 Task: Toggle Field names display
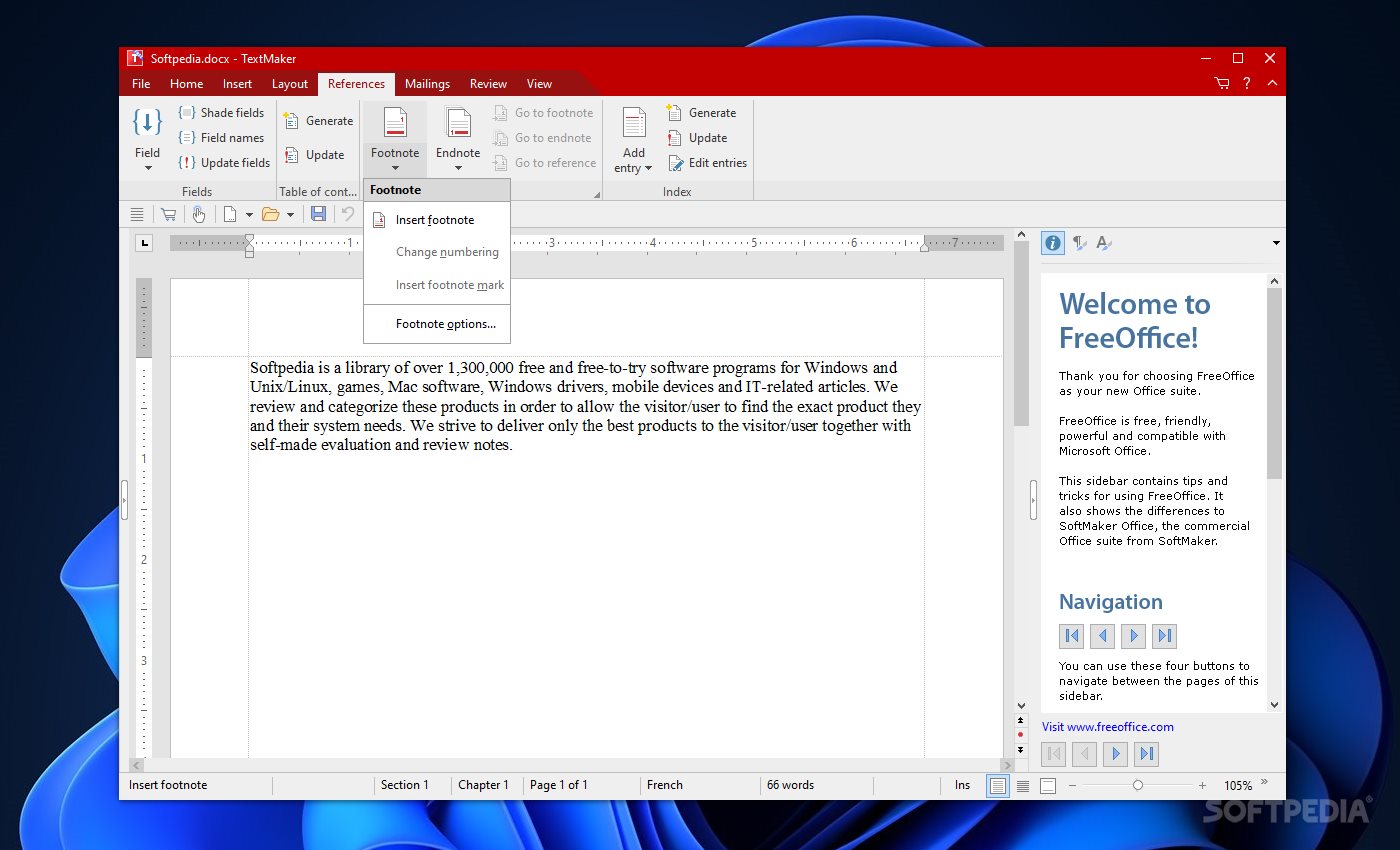pyautogui.click(x=221, y=138)
